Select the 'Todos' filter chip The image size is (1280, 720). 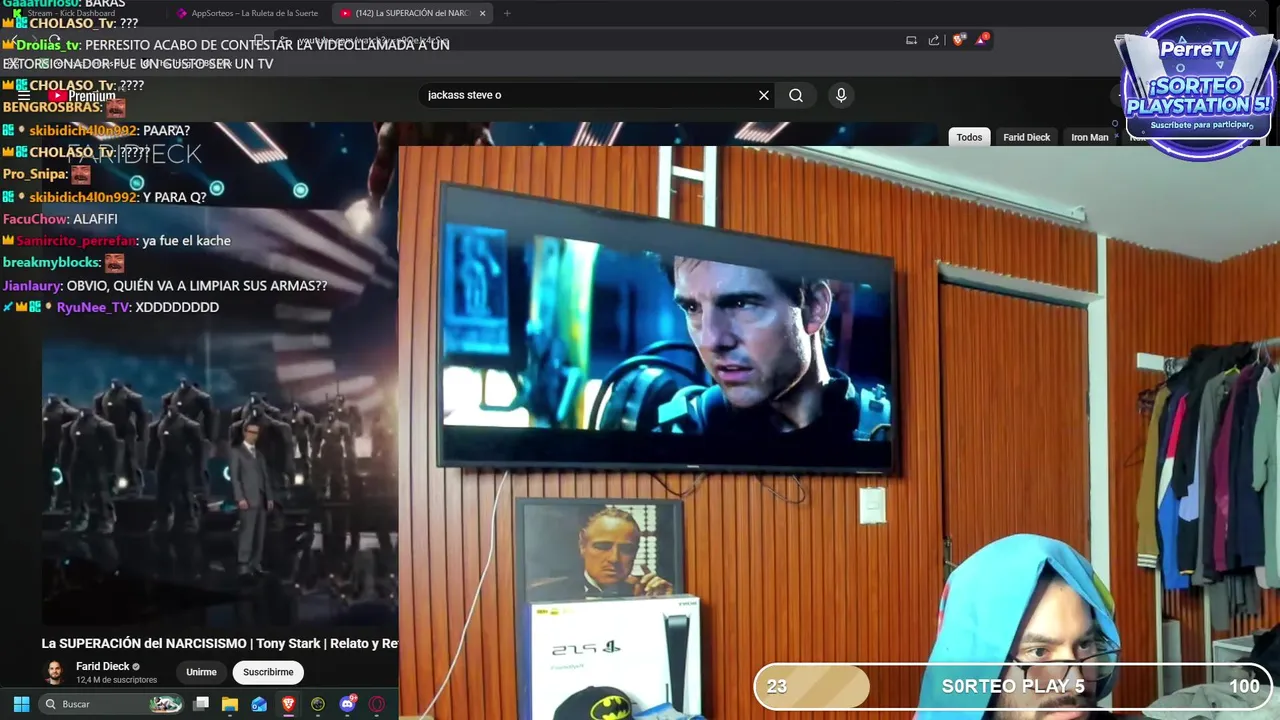coord(969,137)
